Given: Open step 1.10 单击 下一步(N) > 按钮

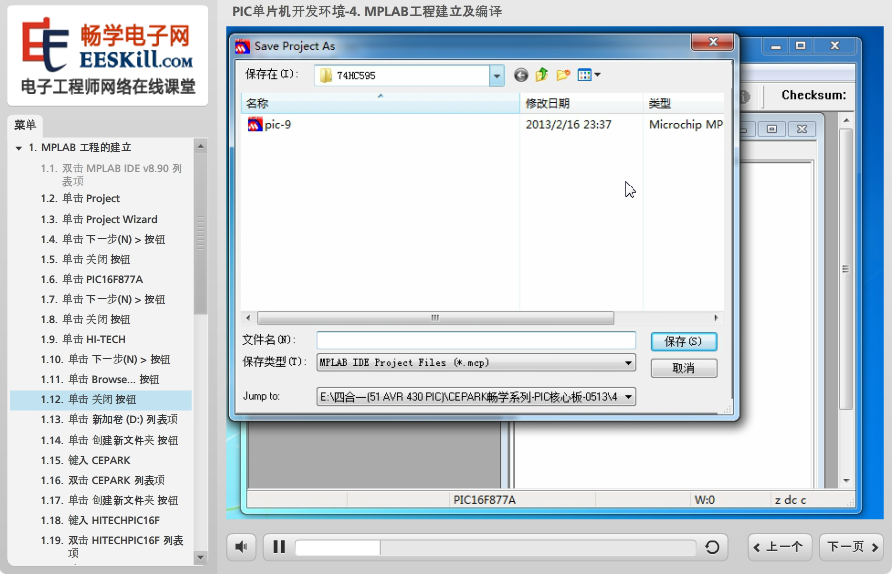Looking at the screenshot, I should click(105, 360).
